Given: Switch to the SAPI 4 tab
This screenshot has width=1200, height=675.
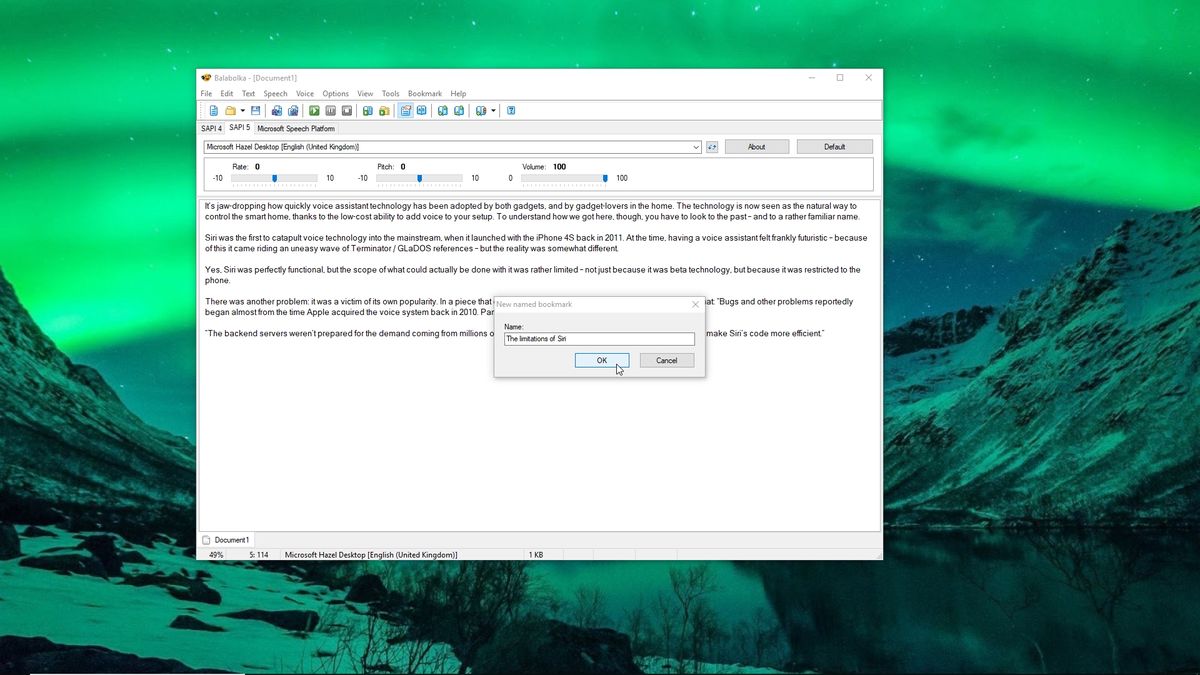Looking at the screenshot, I should [211, 128].
